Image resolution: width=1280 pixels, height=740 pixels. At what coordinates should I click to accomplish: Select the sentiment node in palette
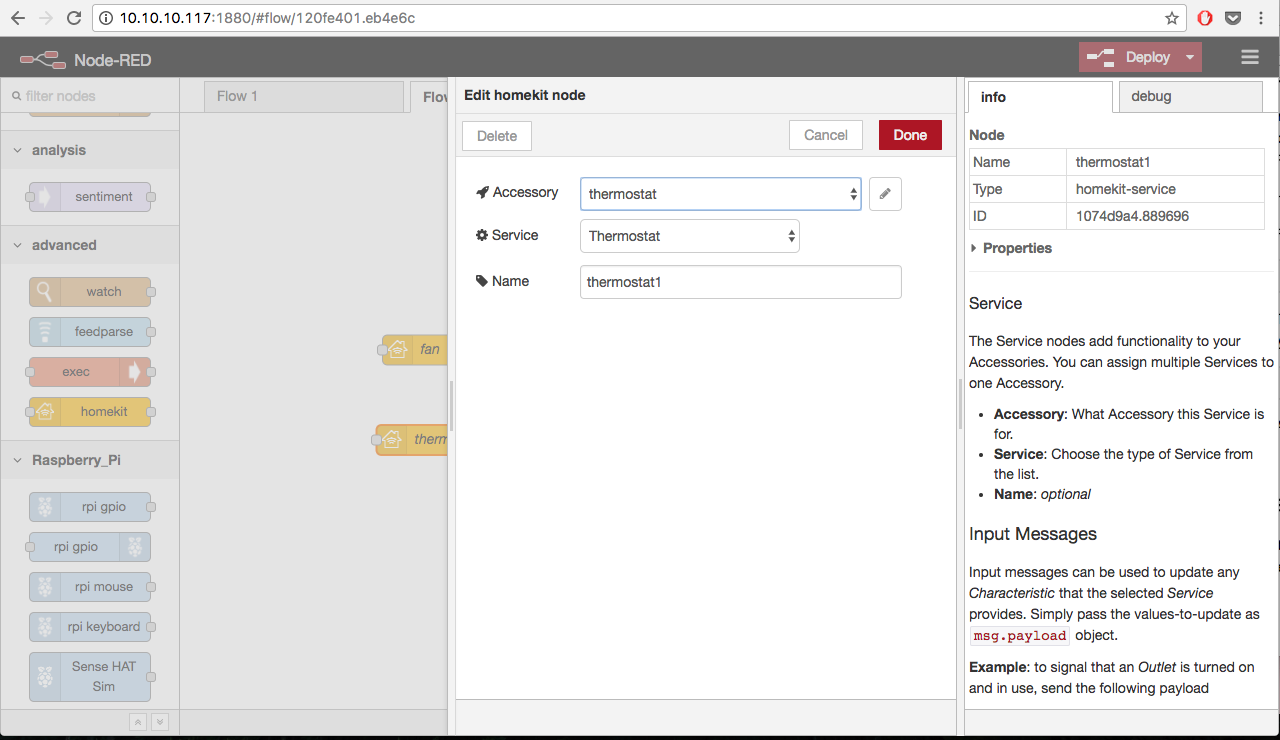(90, 197)
